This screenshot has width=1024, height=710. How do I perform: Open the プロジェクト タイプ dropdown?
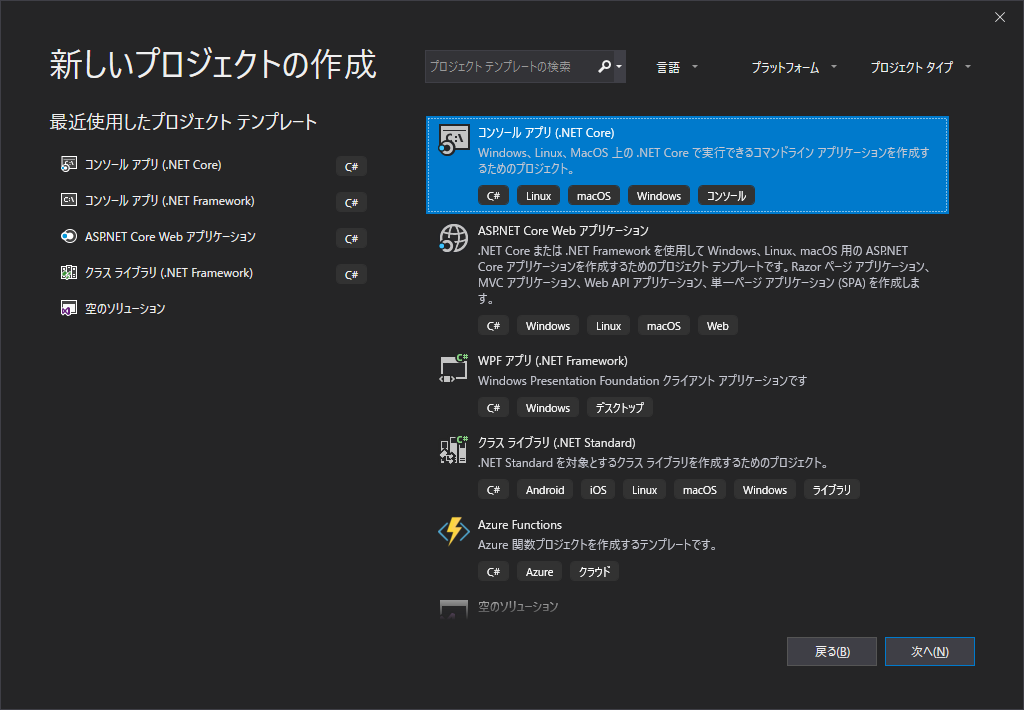[x=913, y=67]
